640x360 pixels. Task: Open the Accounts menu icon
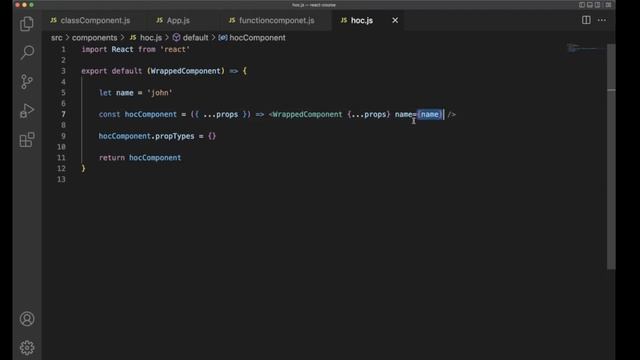pos(27,319)
